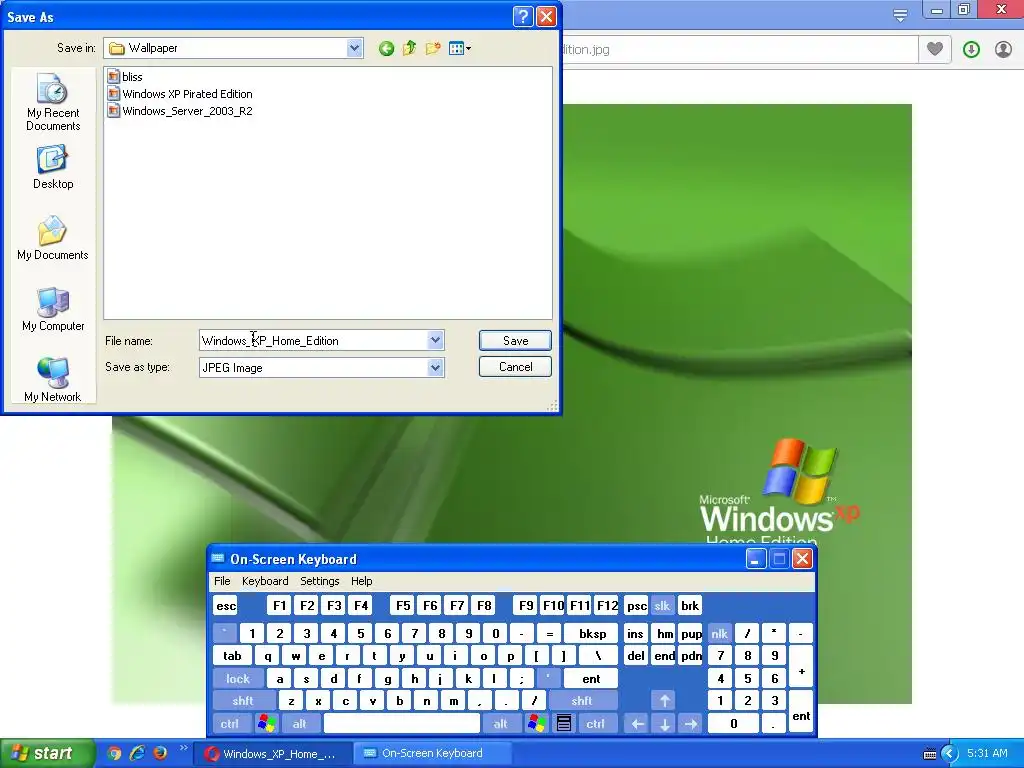Click the Cancel button
Image resolution: width=1024 pixels, height=768 pixels.
(515, 366)
